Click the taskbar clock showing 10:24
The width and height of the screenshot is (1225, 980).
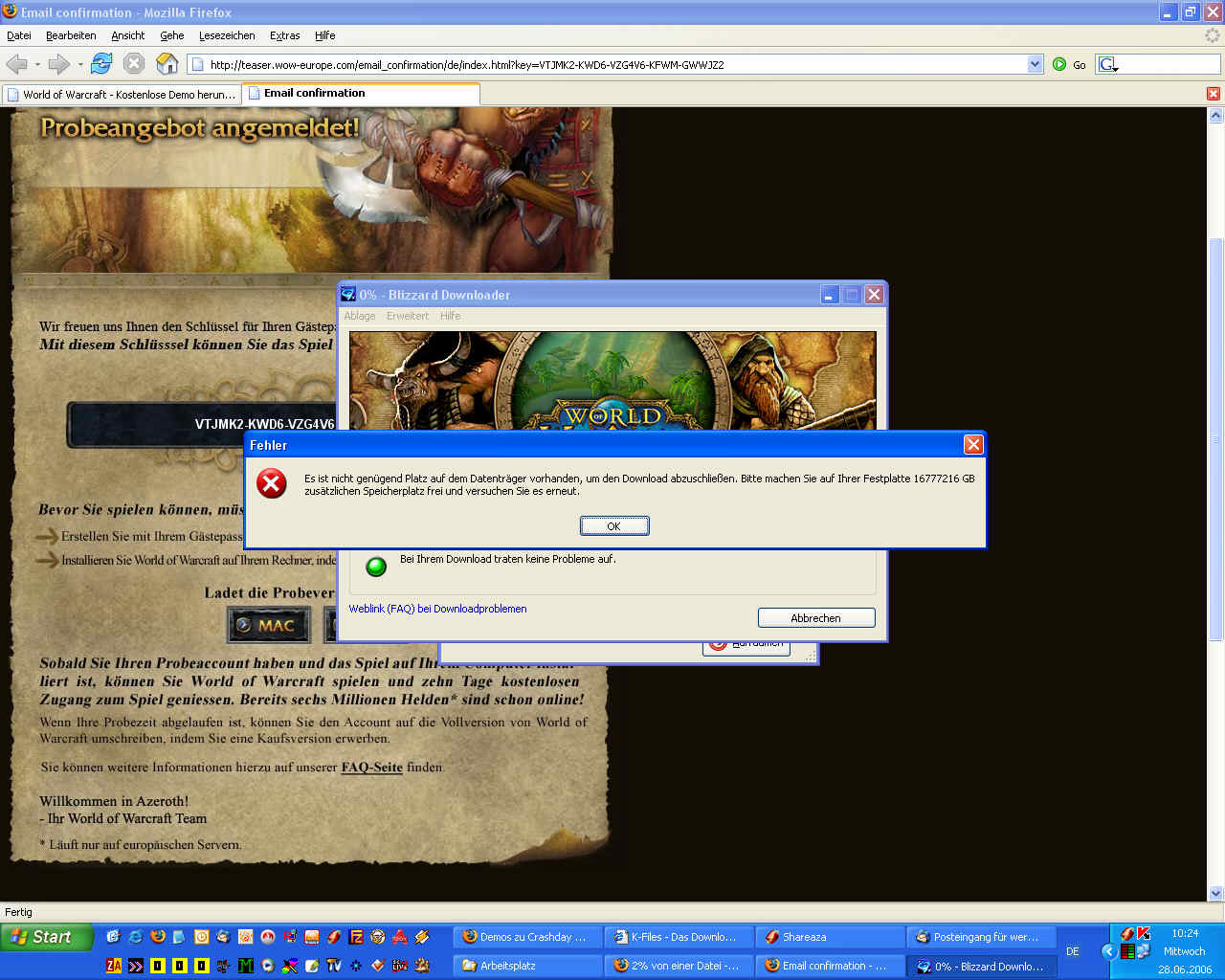pos(1185,933)
